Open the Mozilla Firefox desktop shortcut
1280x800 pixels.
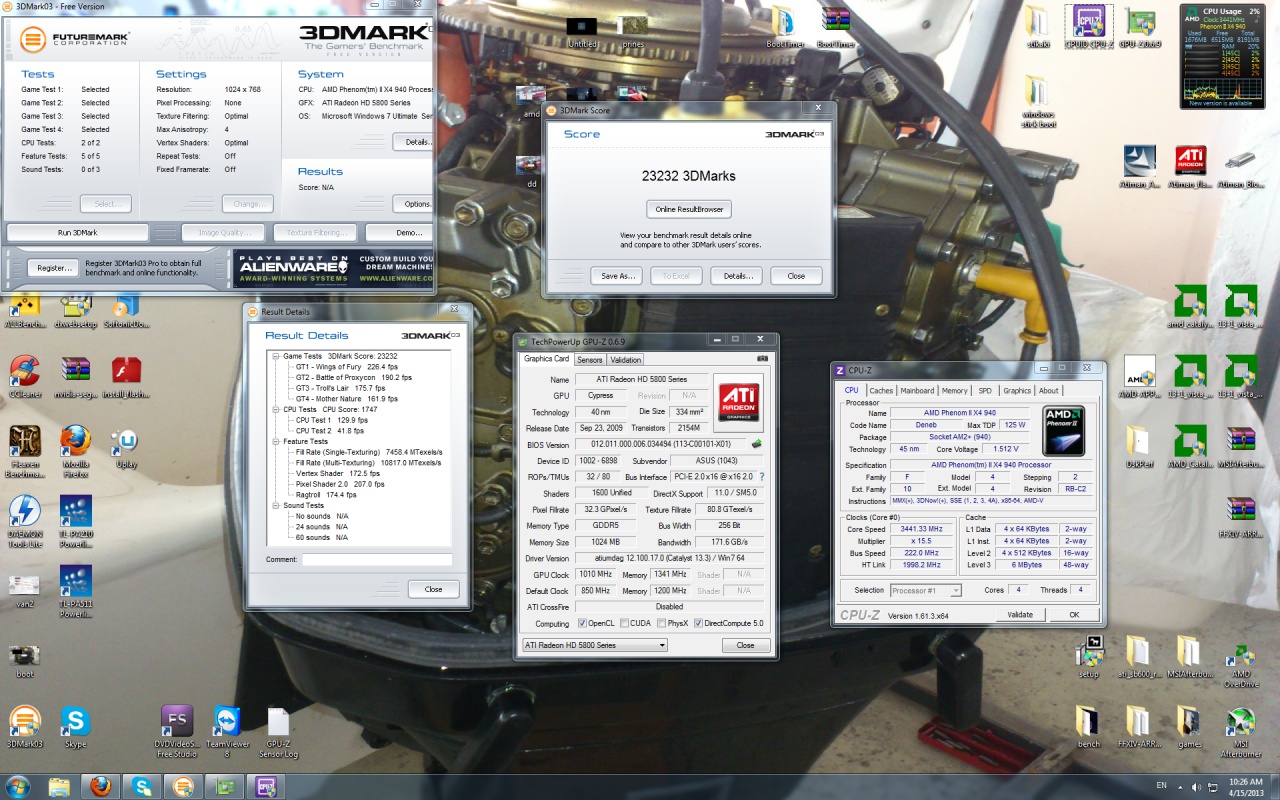pos(75,445)
